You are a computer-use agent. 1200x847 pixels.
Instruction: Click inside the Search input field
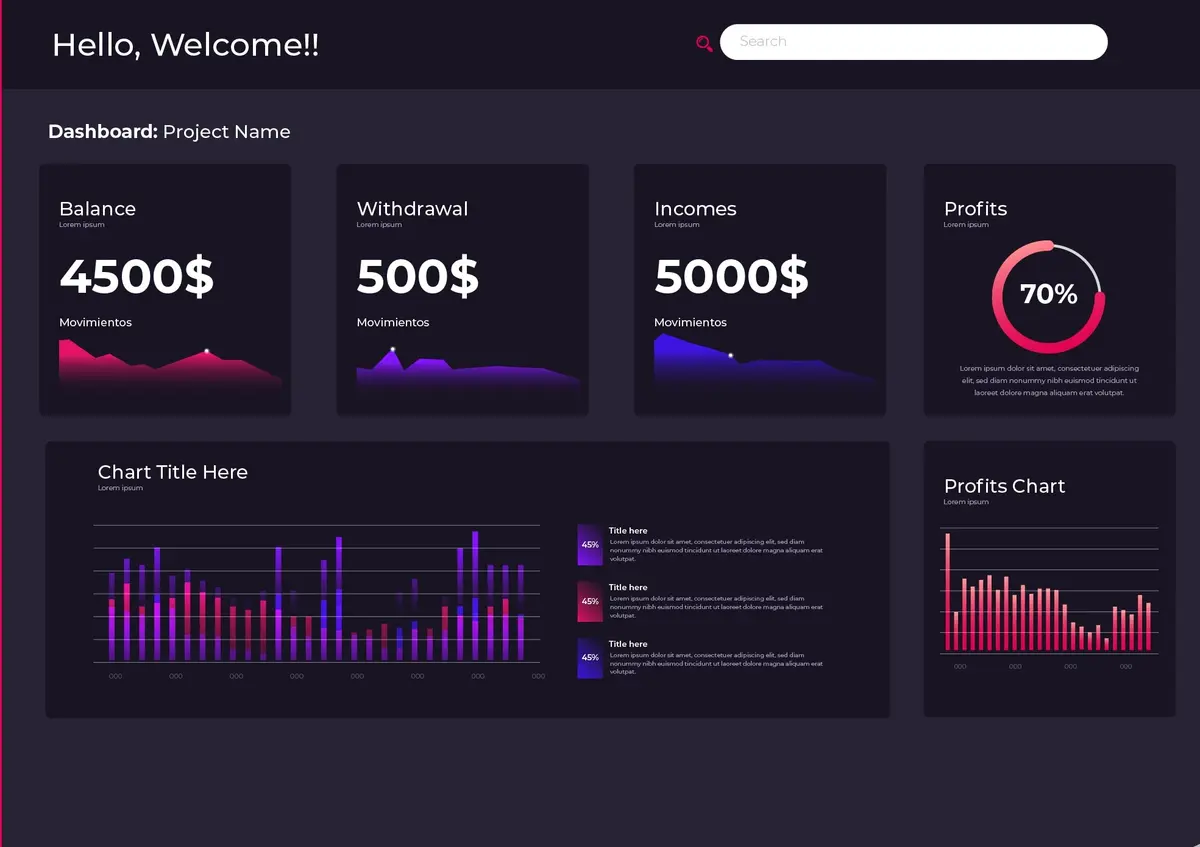coord(913,42)
